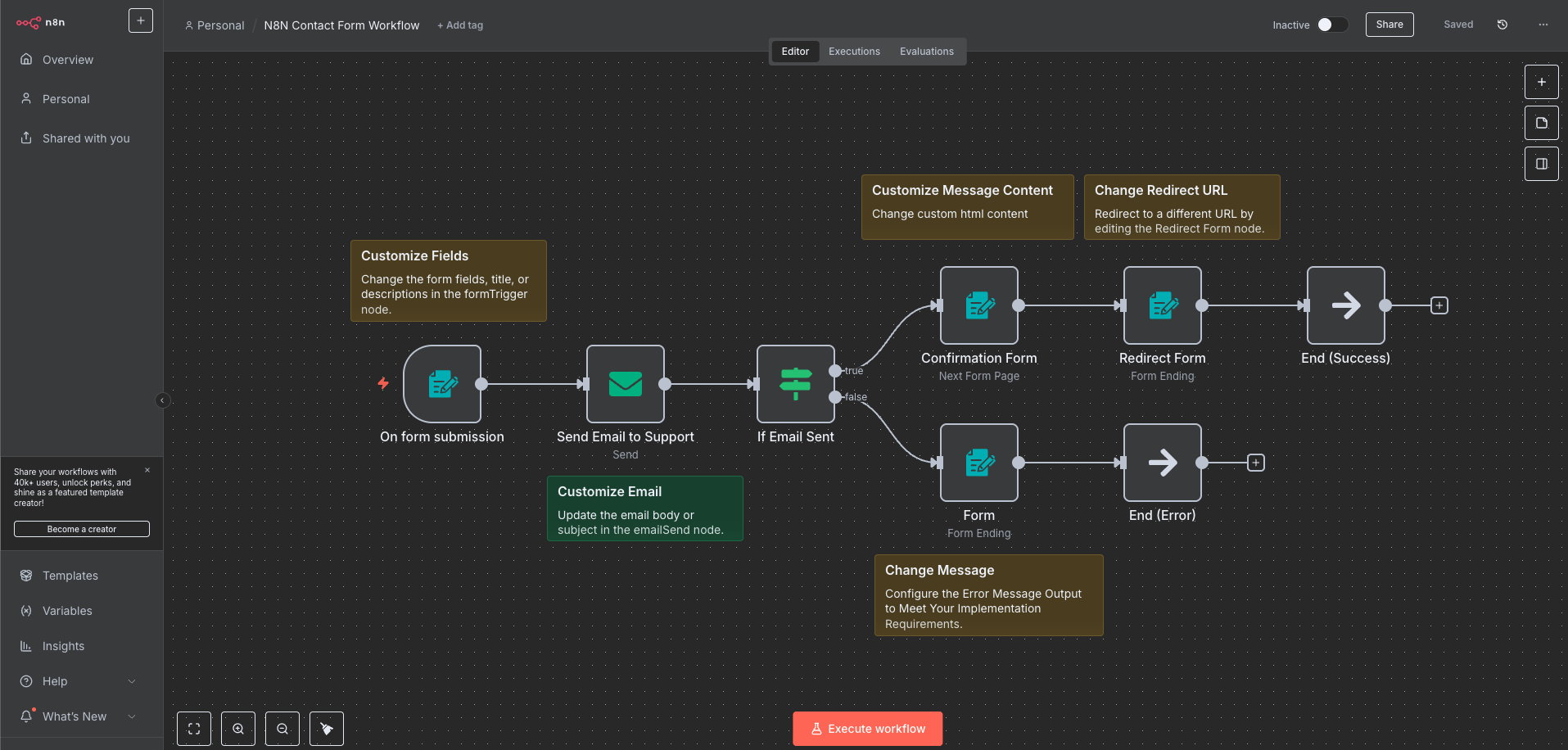Dismiss the creator promotion banner

(x=147, y=470)
